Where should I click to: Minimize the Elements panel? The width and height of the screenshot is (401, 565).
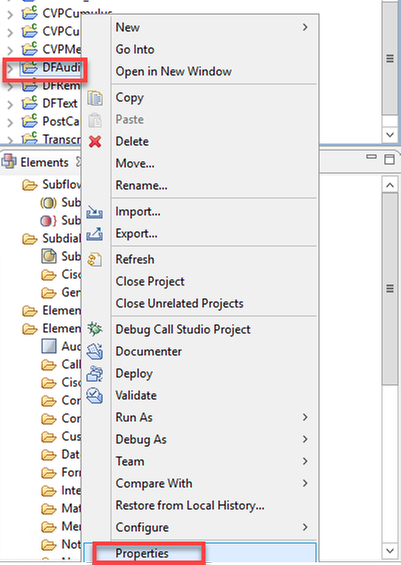tap(371, 157)
